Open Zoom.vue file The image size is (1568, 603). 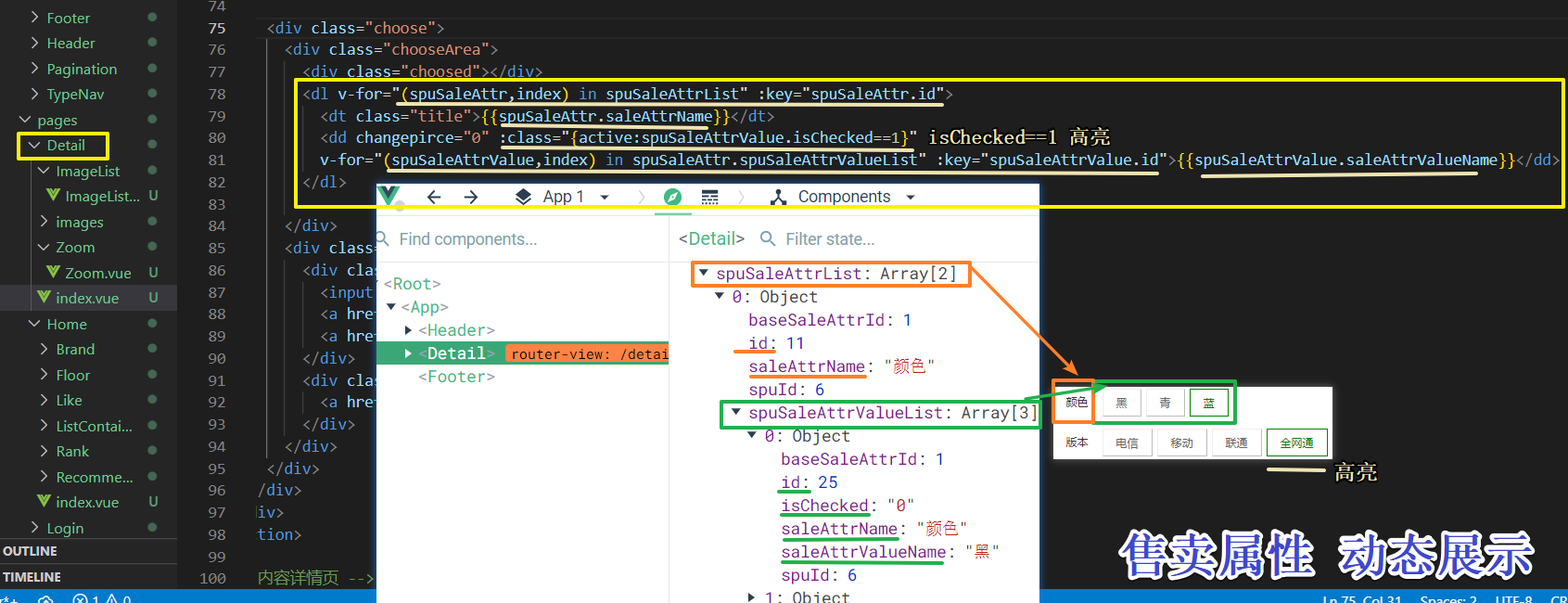click(x=97, y=273)
